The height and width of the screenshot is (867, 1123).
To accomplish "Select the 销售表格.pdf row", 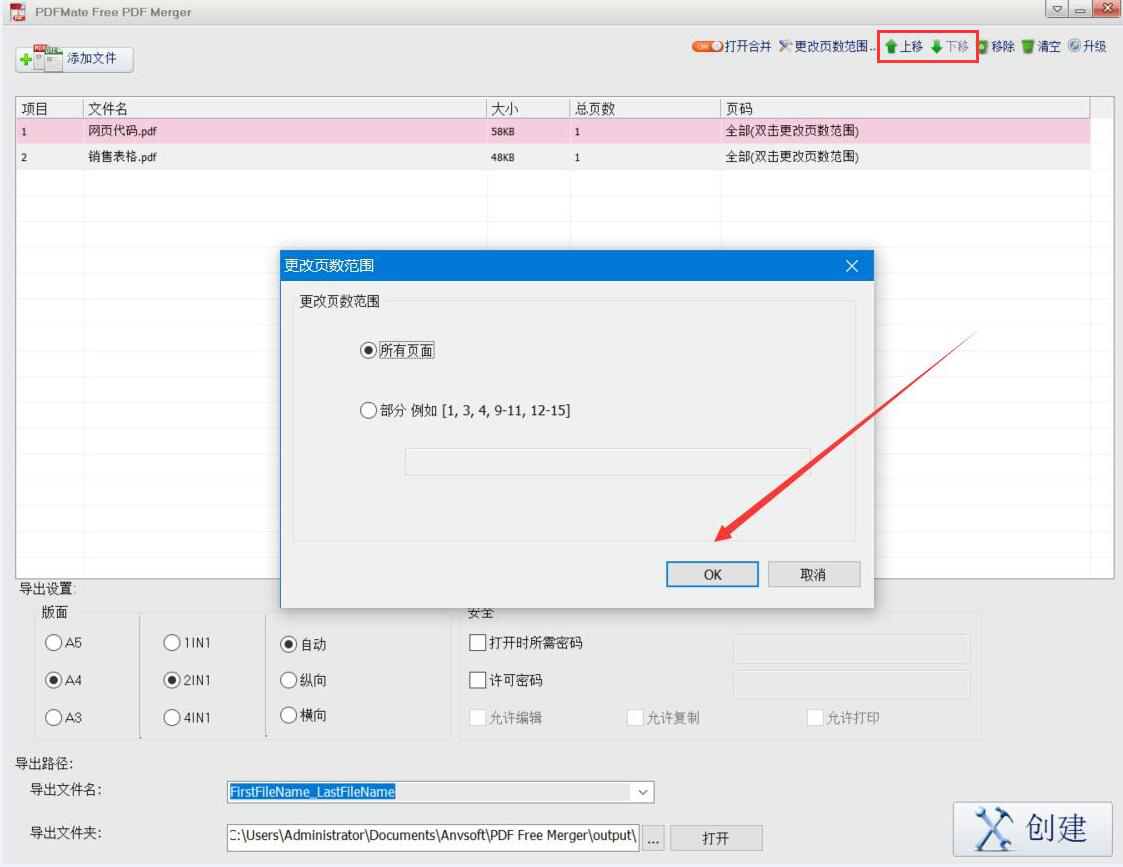I will pos(553,157).
